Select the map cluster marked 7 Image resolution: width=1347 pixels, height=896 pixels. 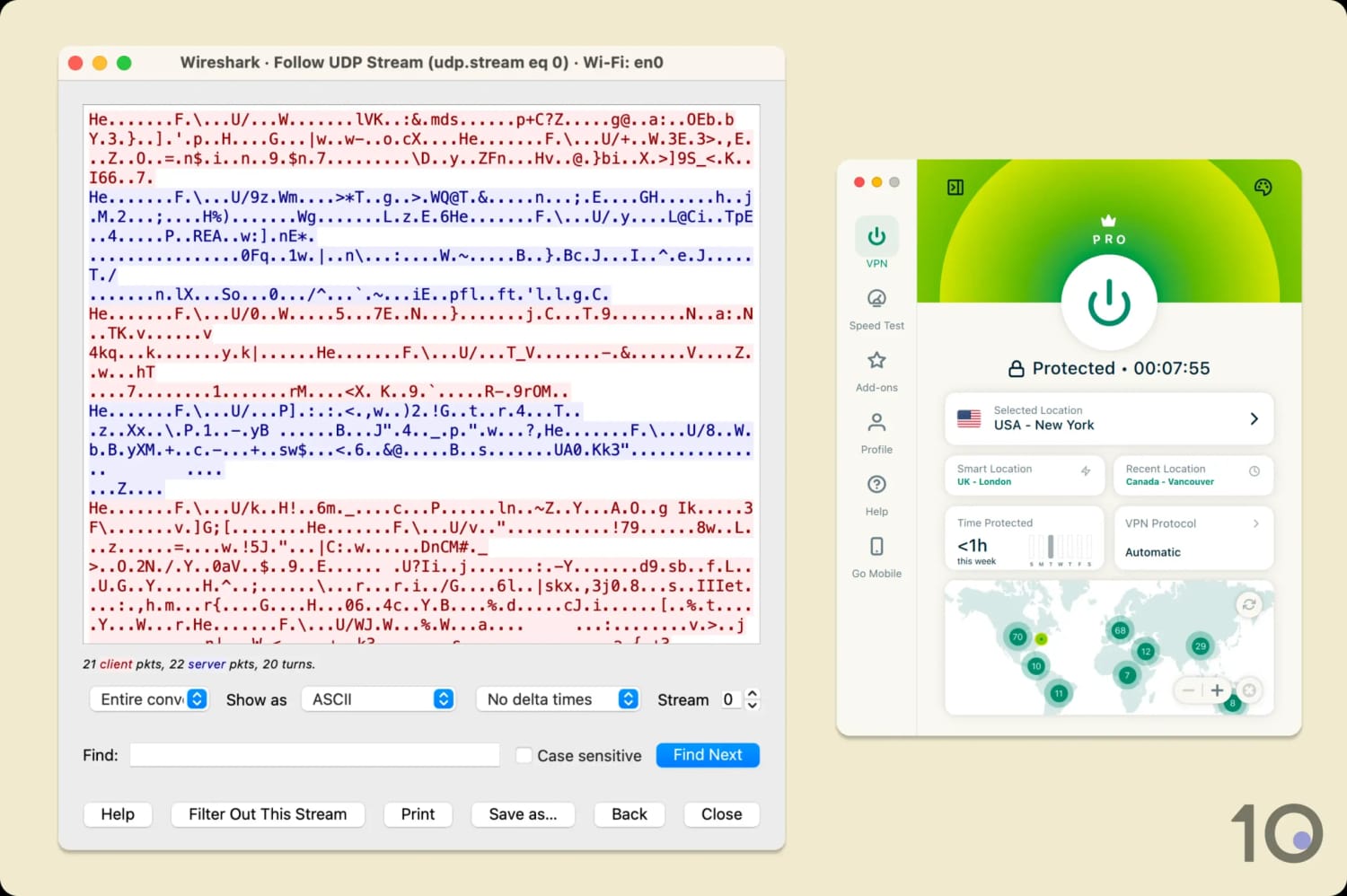[x=1127, y=675]
